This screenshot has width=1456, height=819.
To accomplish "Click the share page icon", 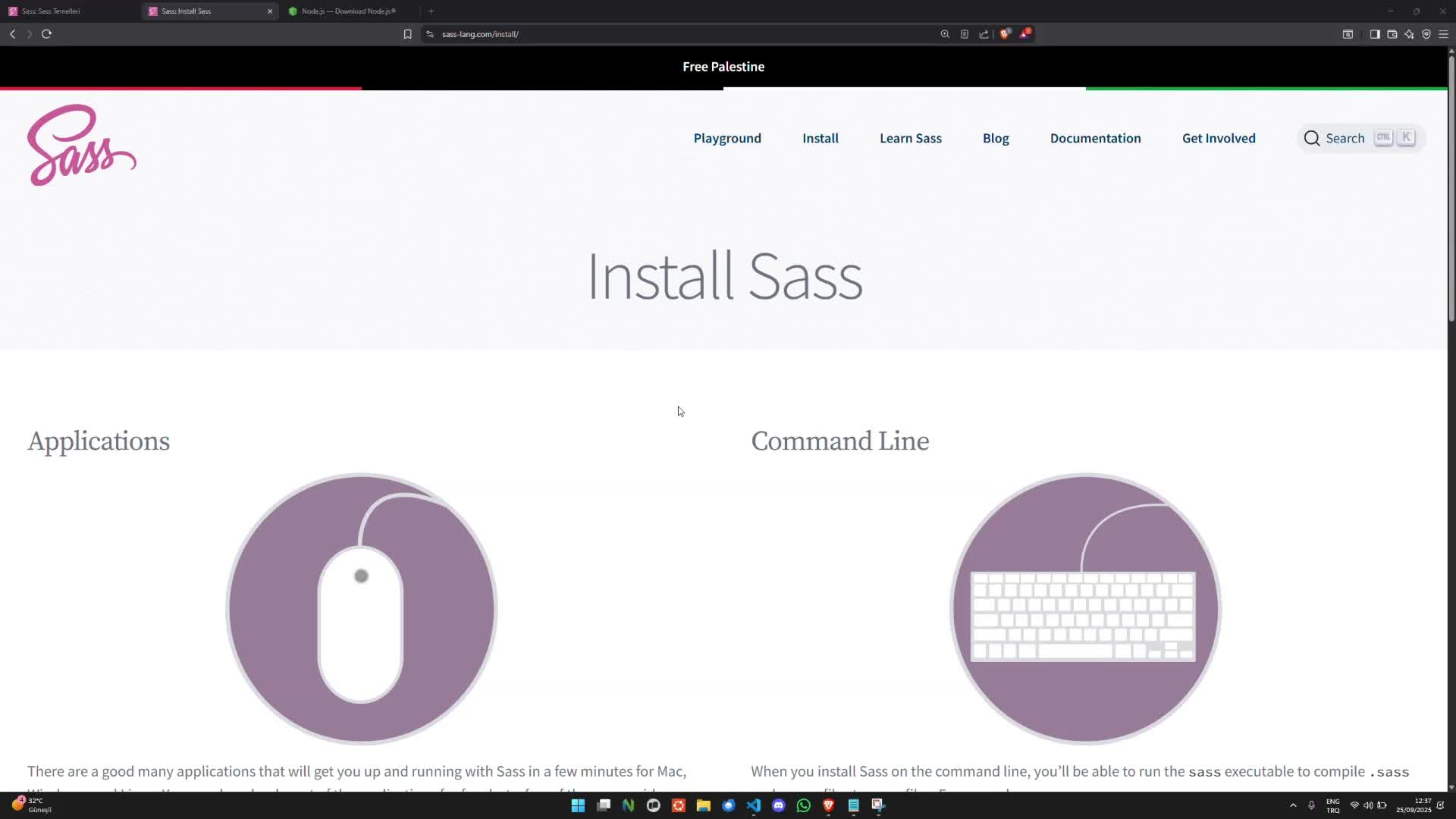I will 984,34.
